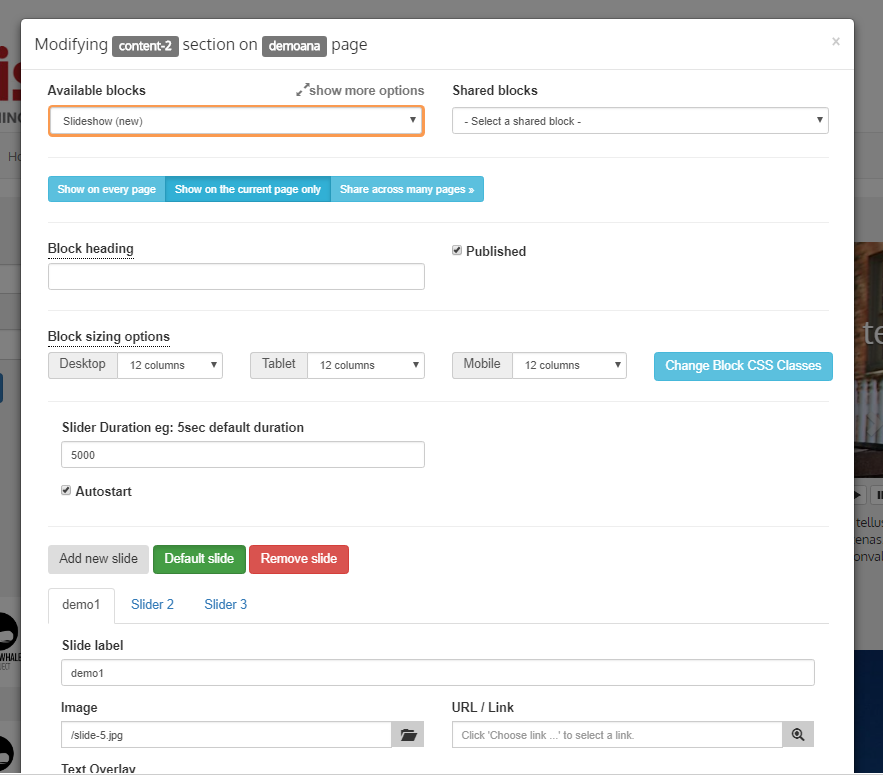Image resolution: width=883 pixels, height=775 pixels.
Task: Click the folder icon beside Image field
Action: 408,734
